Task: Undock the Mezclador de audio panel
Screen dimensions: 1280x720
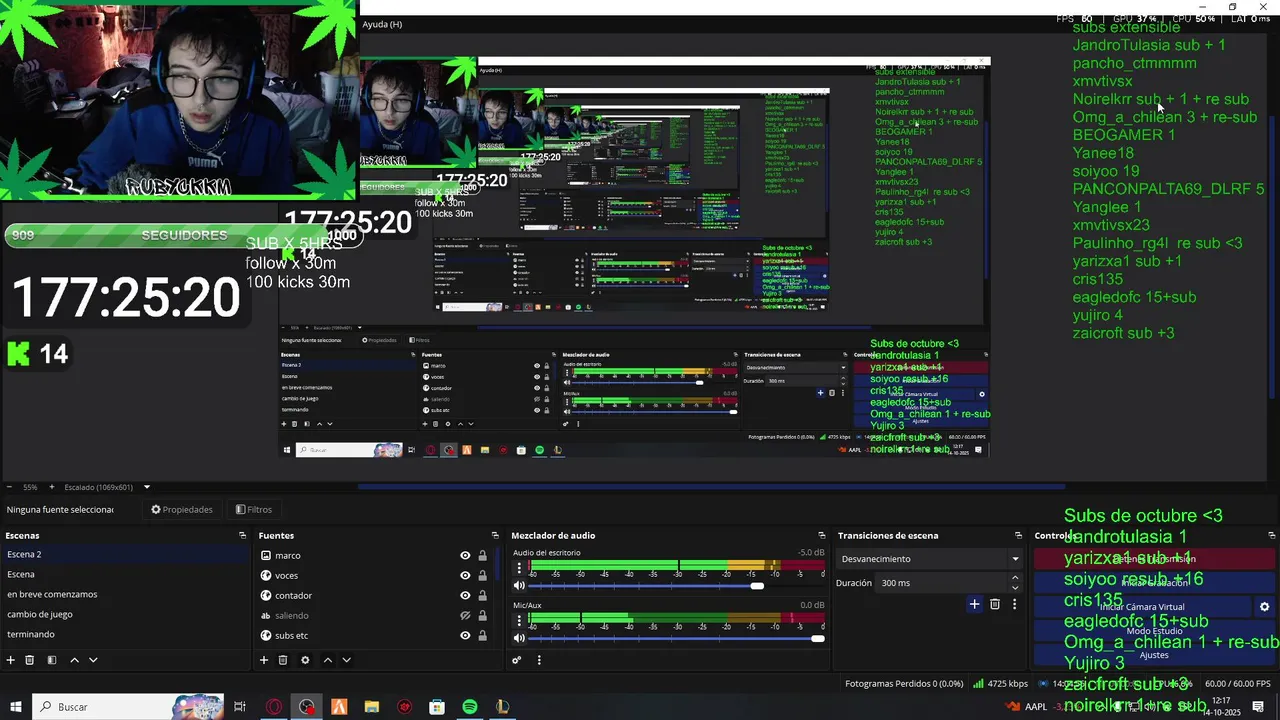Action: point(822,536)
